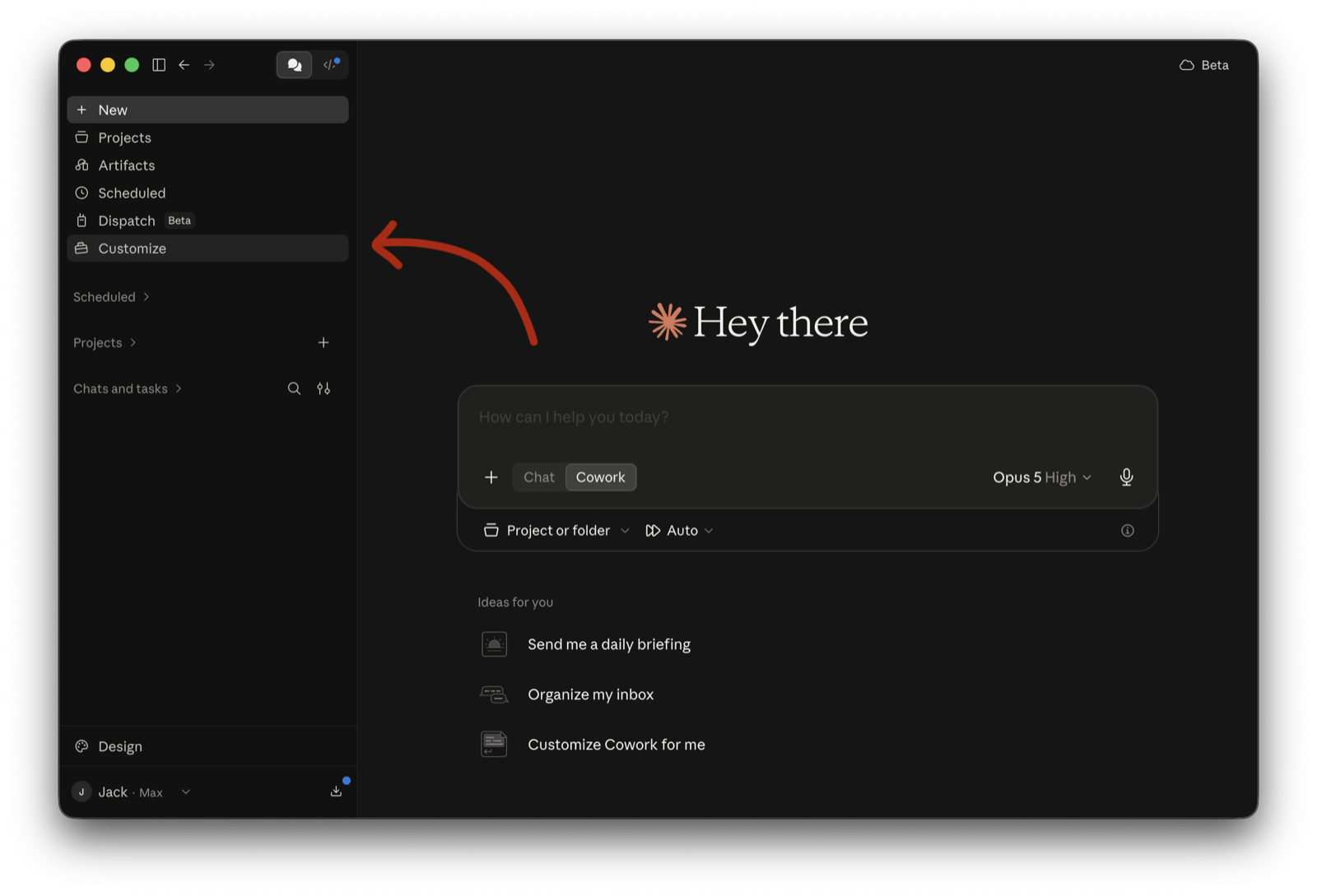Open the Auto mode dropdown
1317x896 pixels.
click(x=679, y=532)
